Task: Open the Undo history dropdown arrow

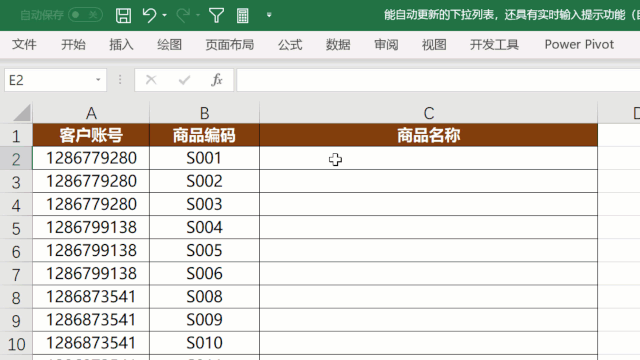Action: coord(164,16)
